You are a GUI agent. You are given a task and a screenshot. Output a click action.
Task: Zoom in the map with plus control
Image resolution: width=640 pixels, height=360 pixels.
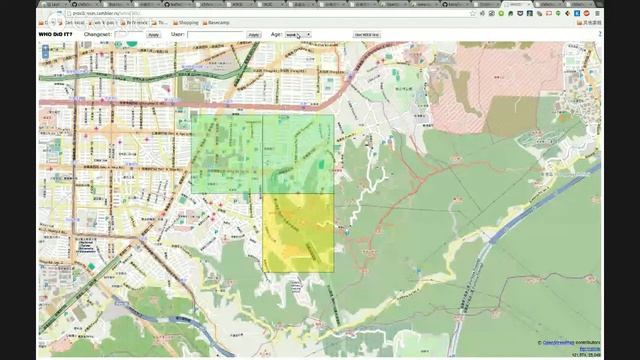45,48
